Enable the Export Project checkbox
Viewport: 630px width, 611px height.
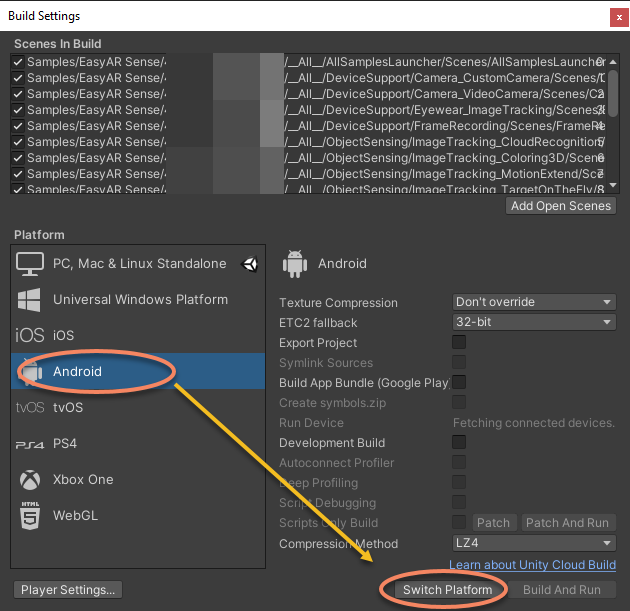(459, 342)
